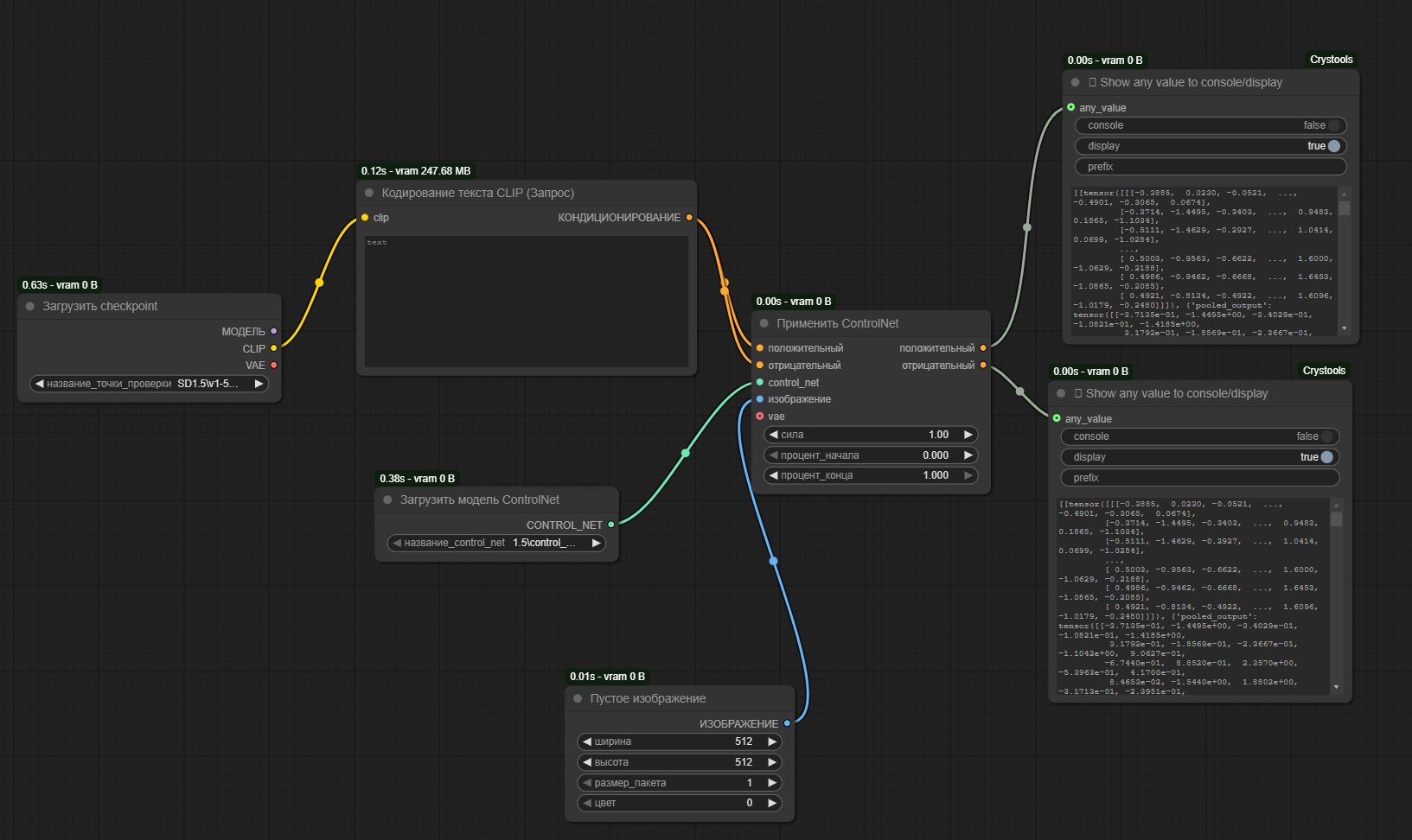Click the CONTROL_NET output socket
The width and height of the screenshot is (1412, 840).
[x=611, y=525]
